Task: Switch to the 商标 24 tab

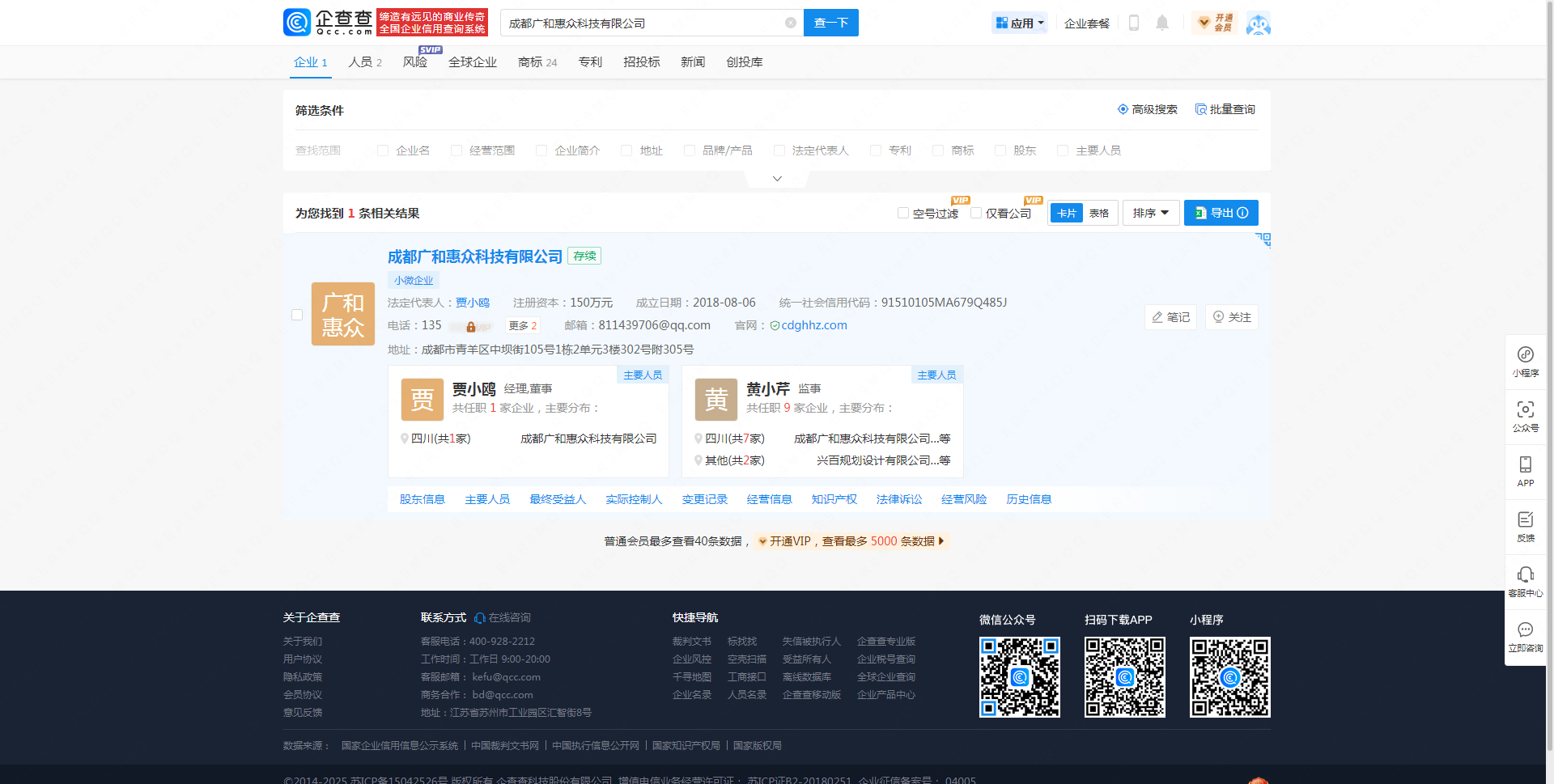Action: [537, 62]
